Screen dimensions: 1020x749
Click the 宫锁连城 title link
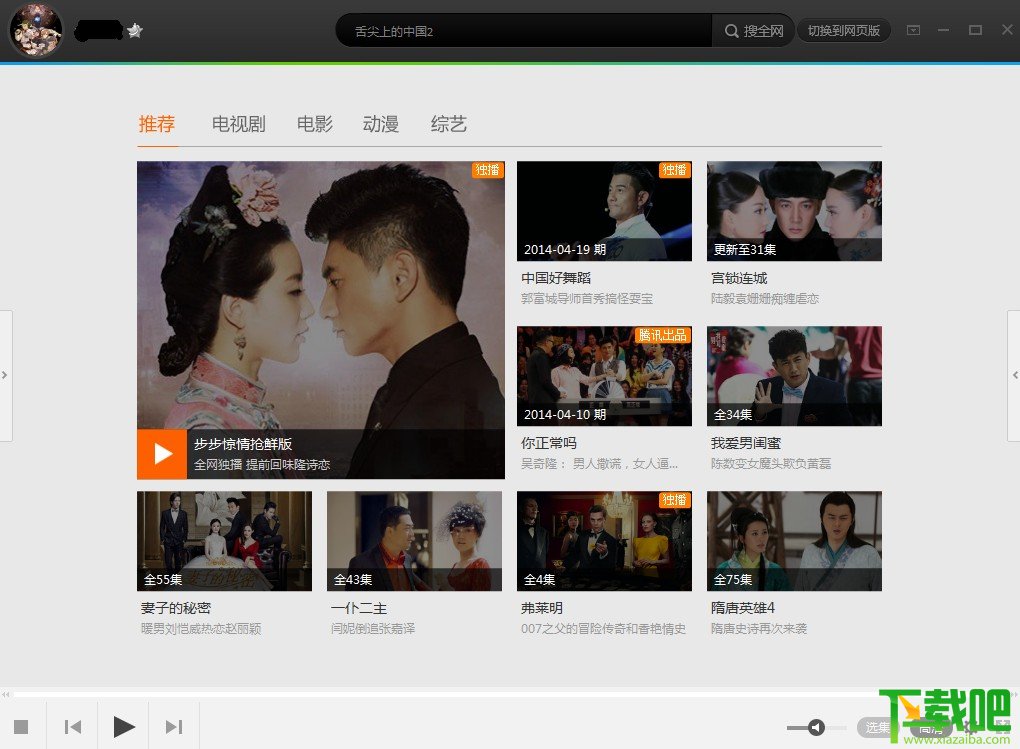(x=739, y=278)
